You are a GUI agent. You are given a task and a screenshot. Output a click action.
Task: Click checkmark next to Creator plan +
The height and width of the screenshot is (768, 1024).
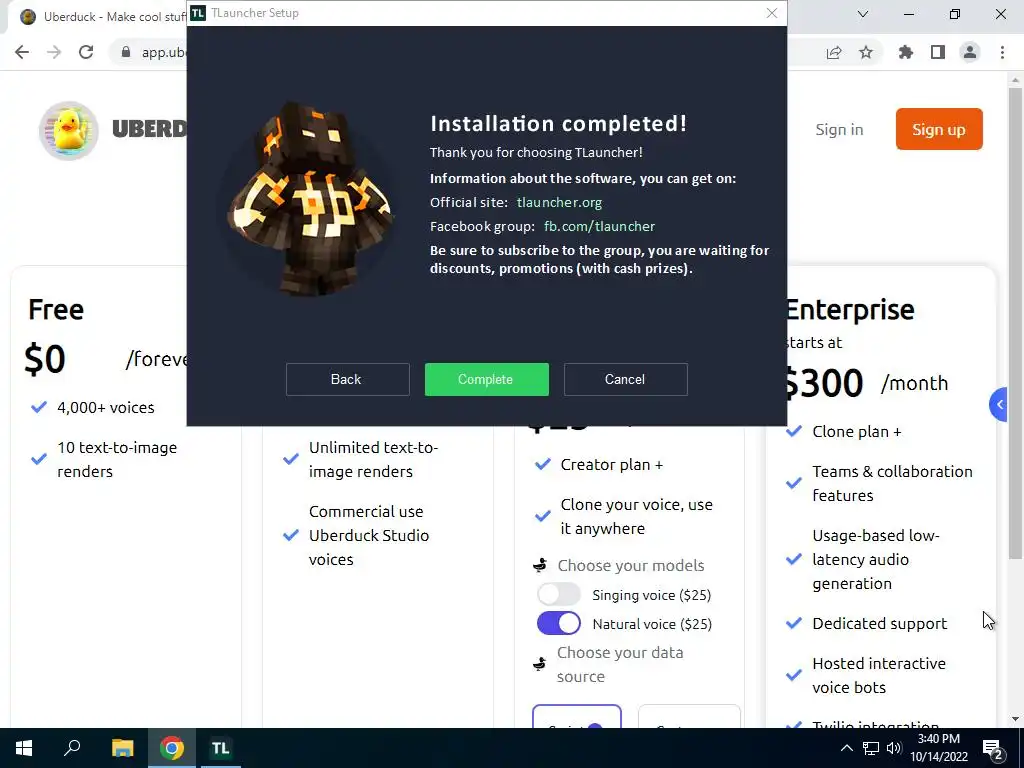[x=543, y=464]
